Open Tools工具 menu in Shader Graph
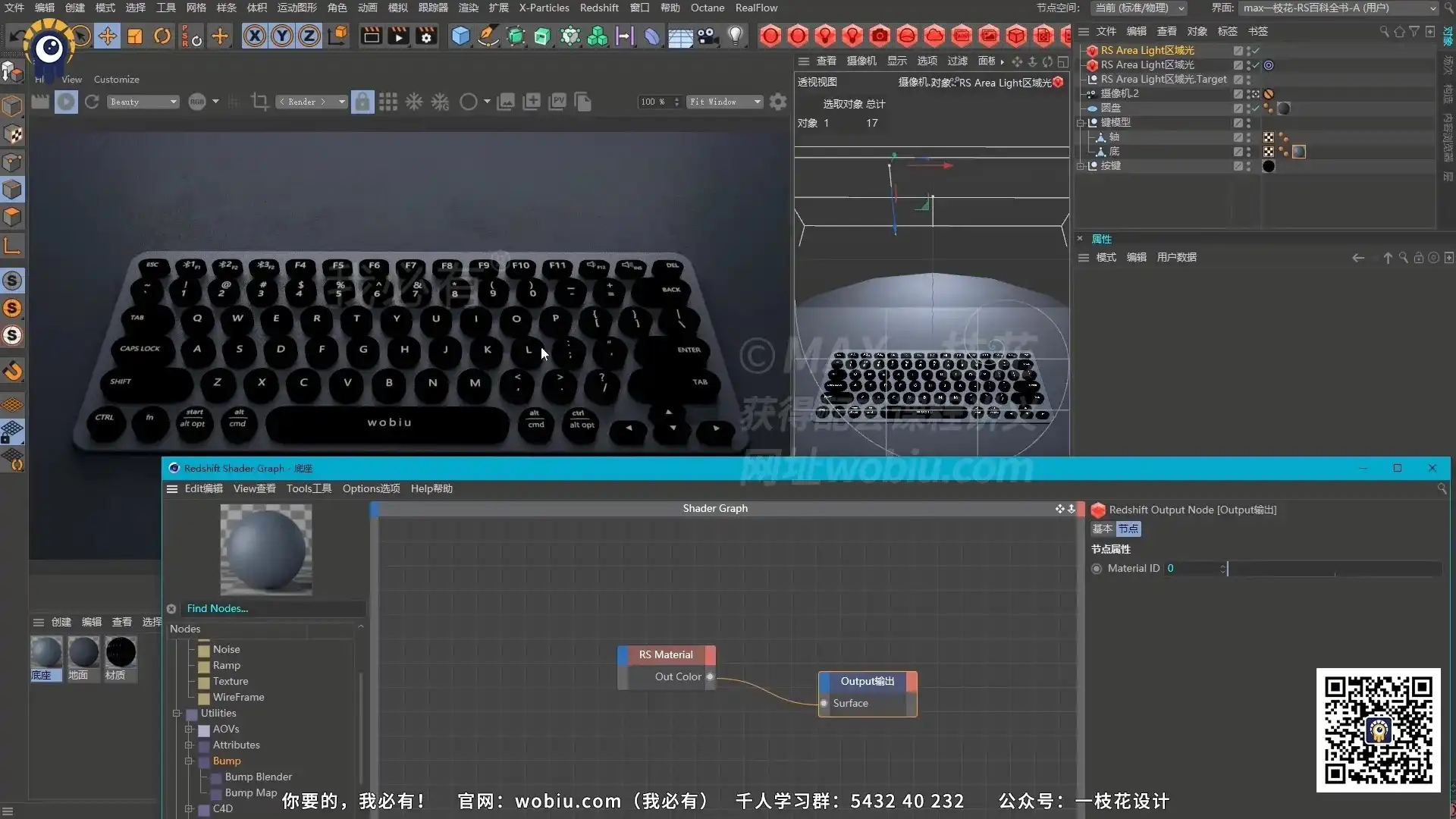 coord(309,489)
